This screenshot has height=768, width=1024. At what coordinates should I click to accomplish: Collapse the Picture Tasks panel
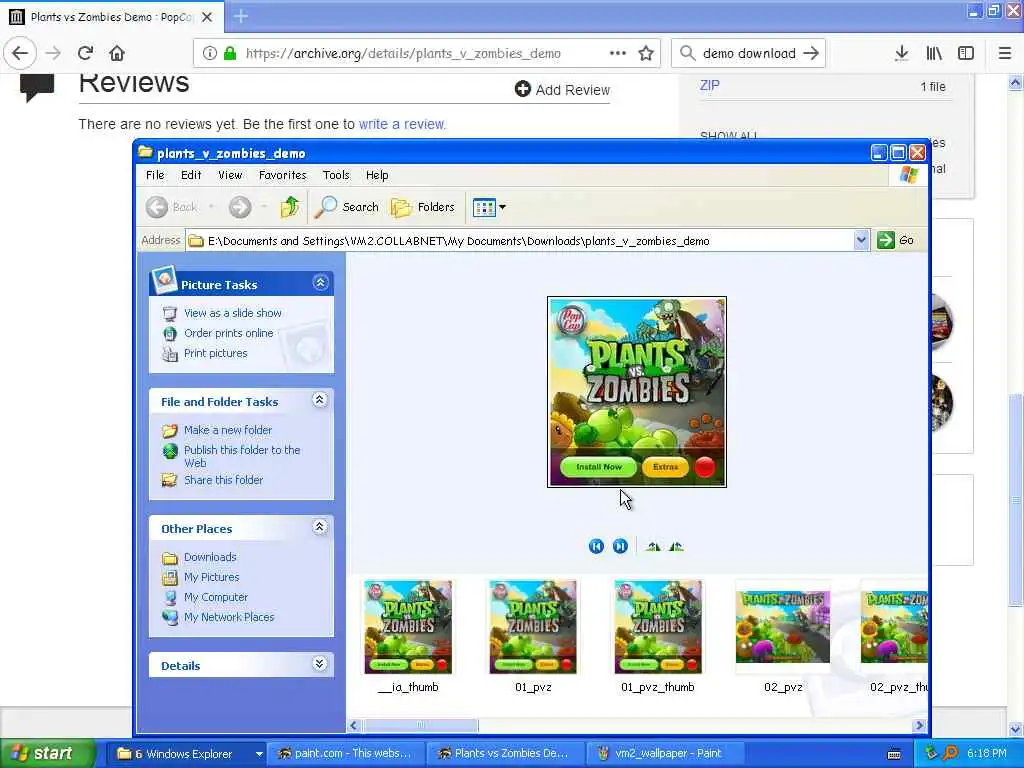[320, 283]
